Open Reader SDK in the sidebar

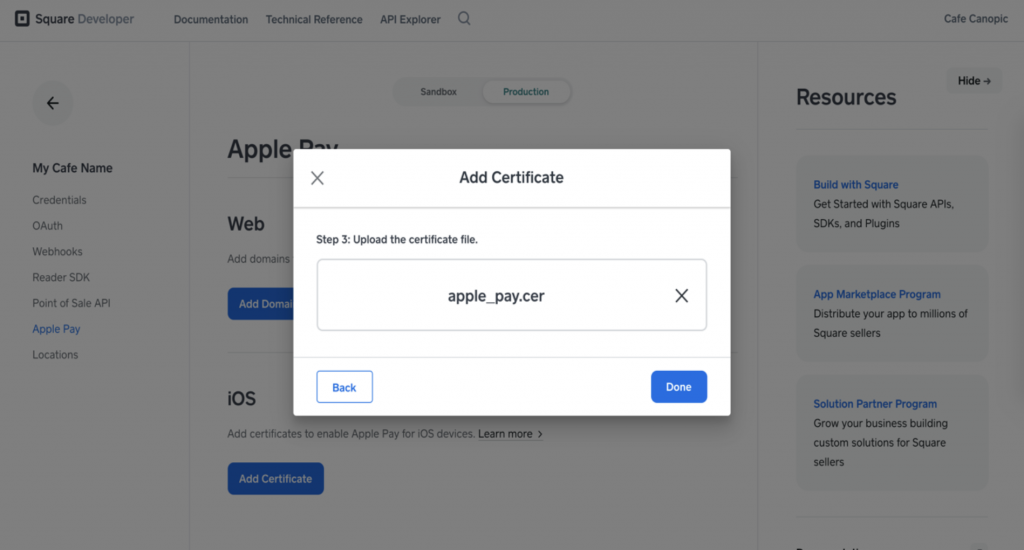[x=61, y=277]
